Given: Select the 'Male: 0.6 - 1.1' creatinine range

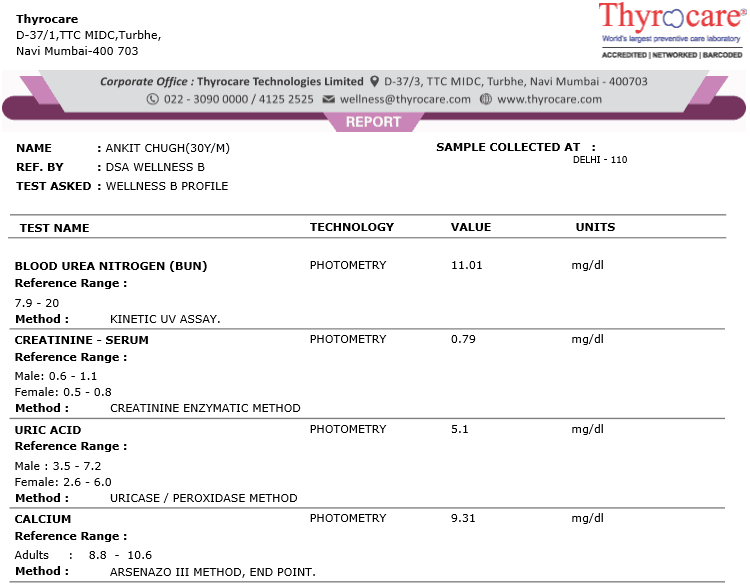Looking at the screenshot, I should coord(55,376).
